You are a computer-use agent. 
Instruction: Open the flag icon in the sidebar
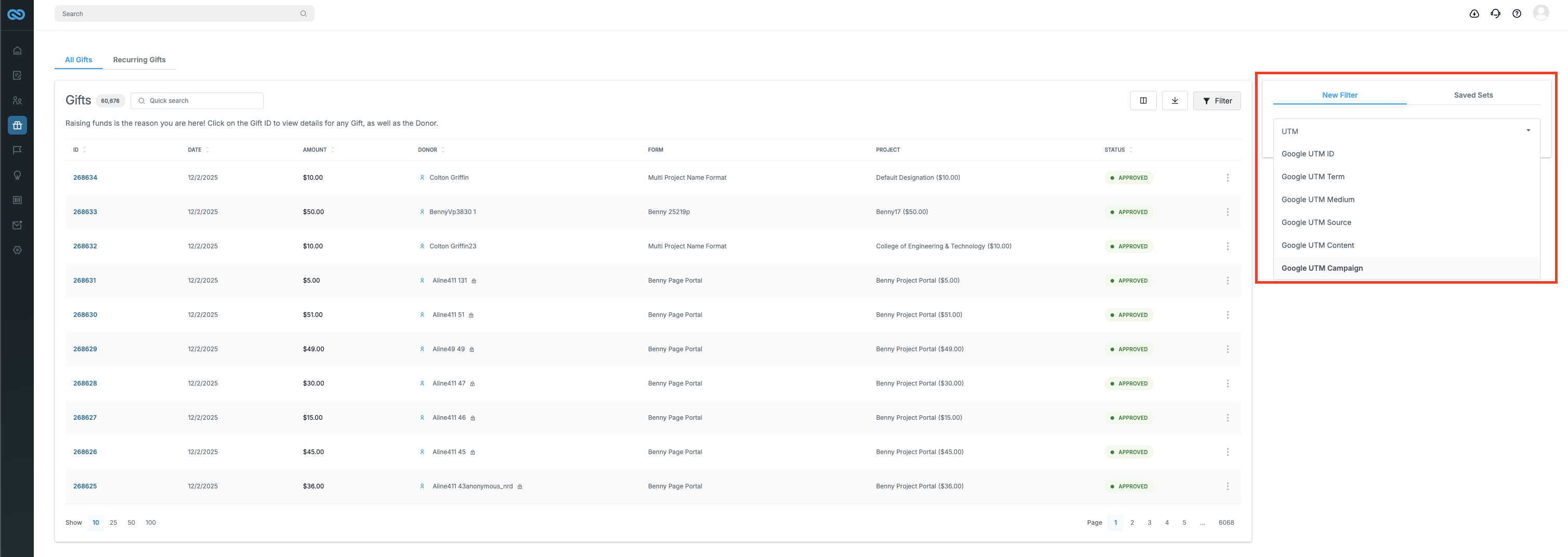click(17, 150)
